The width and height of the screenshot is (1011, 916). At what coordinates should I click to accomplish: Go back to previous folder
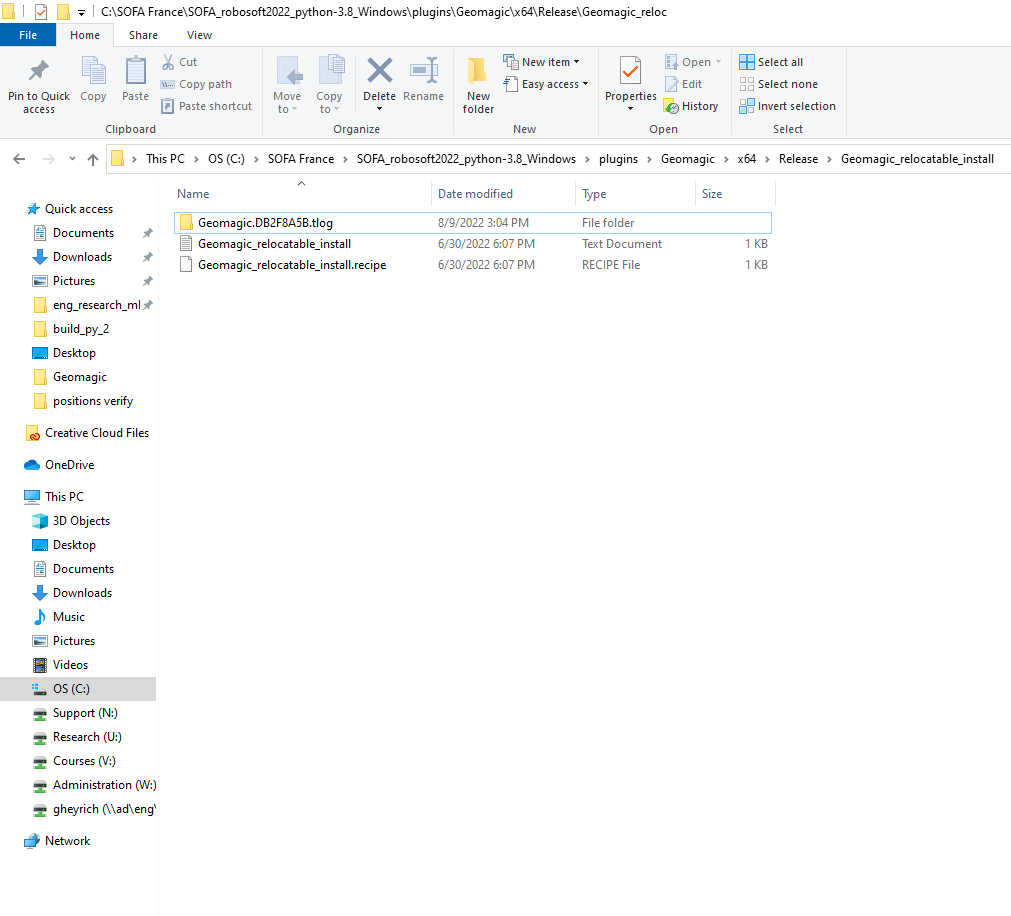coord(19,159)
